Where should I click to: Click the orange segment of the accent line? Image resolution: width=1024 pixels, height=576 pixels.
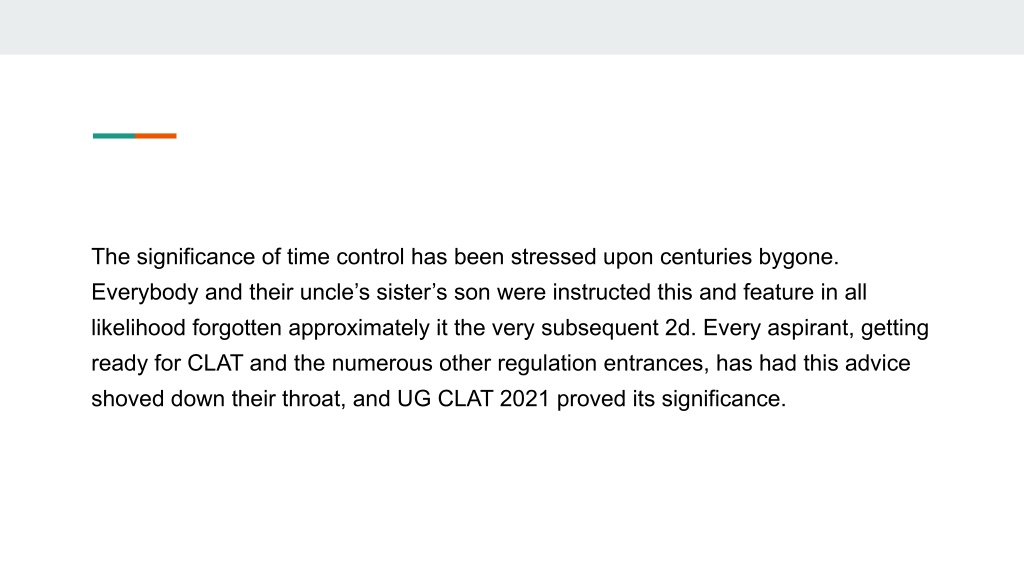click(156, 136)
